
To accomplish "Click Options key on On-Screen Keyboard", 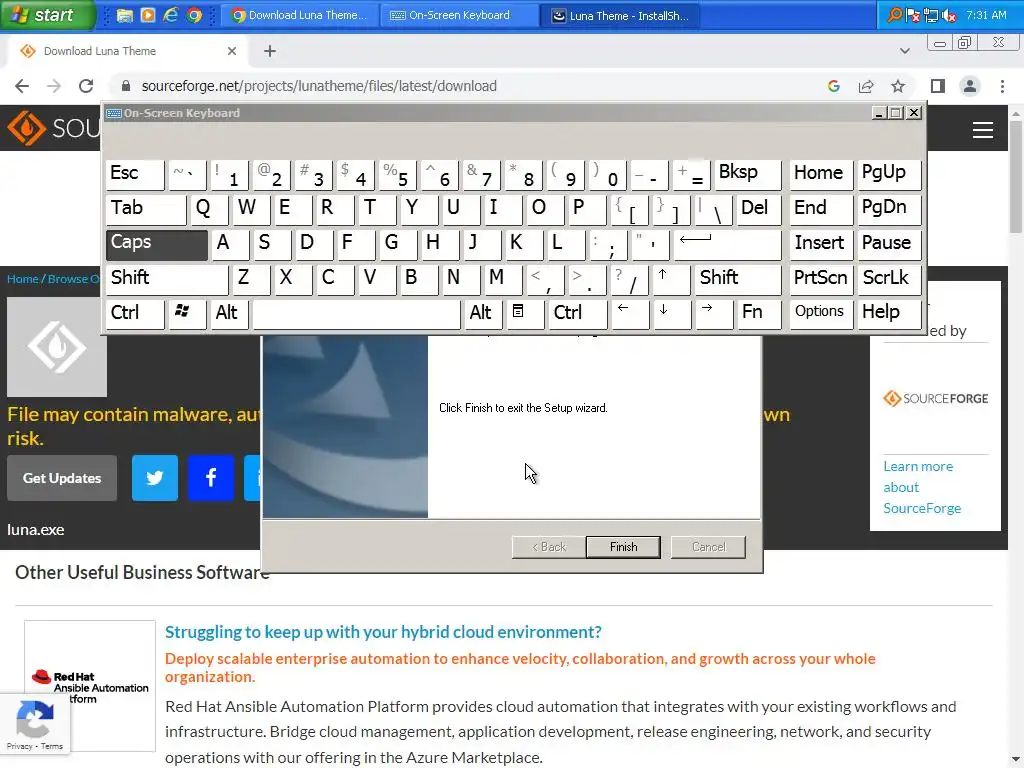I will click(x=821, y=314).
